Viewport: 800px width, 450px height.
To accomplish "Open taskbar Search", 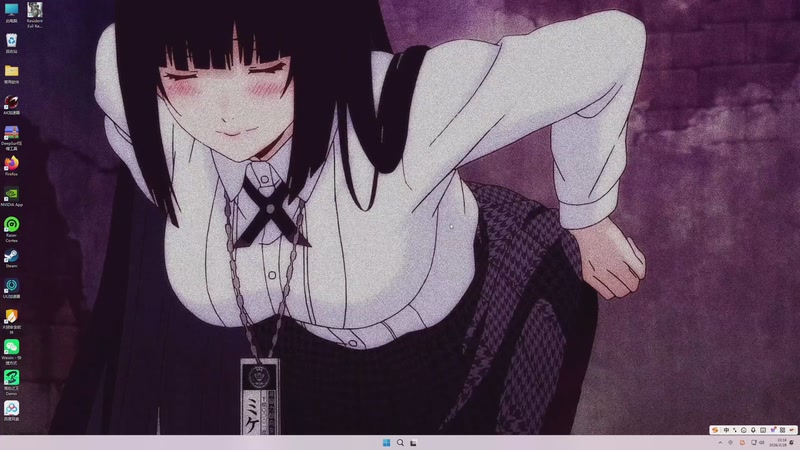I will [400, 442].
